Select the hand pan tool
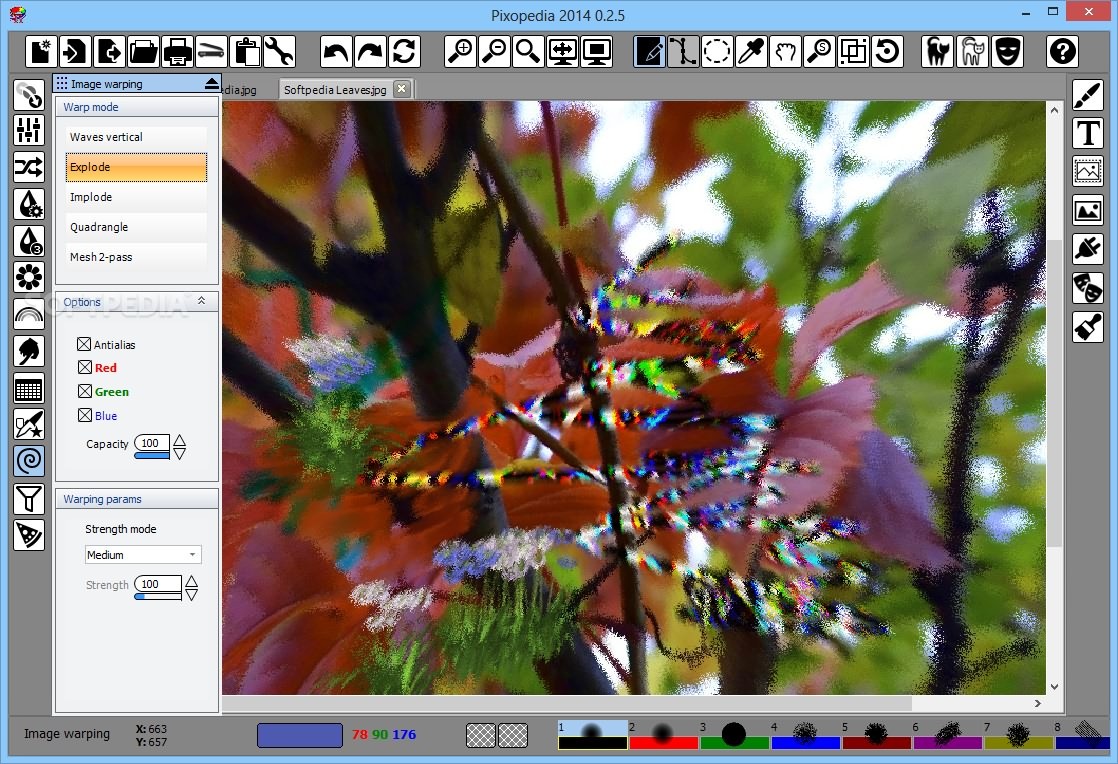The height and width of the screenshot is (764, 1118). [x=786, y=51]
